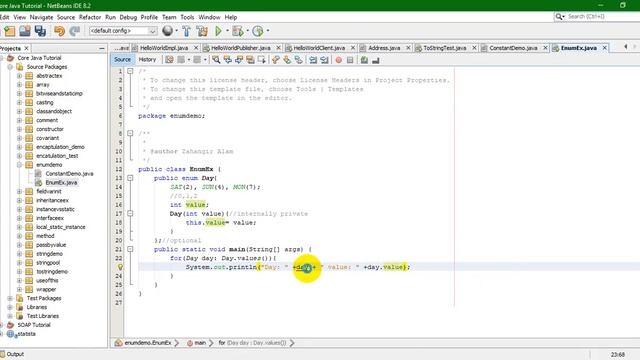Click the Uncomment lines icon
This screenshot has width=640, height=360.
[x=376, y=60]
